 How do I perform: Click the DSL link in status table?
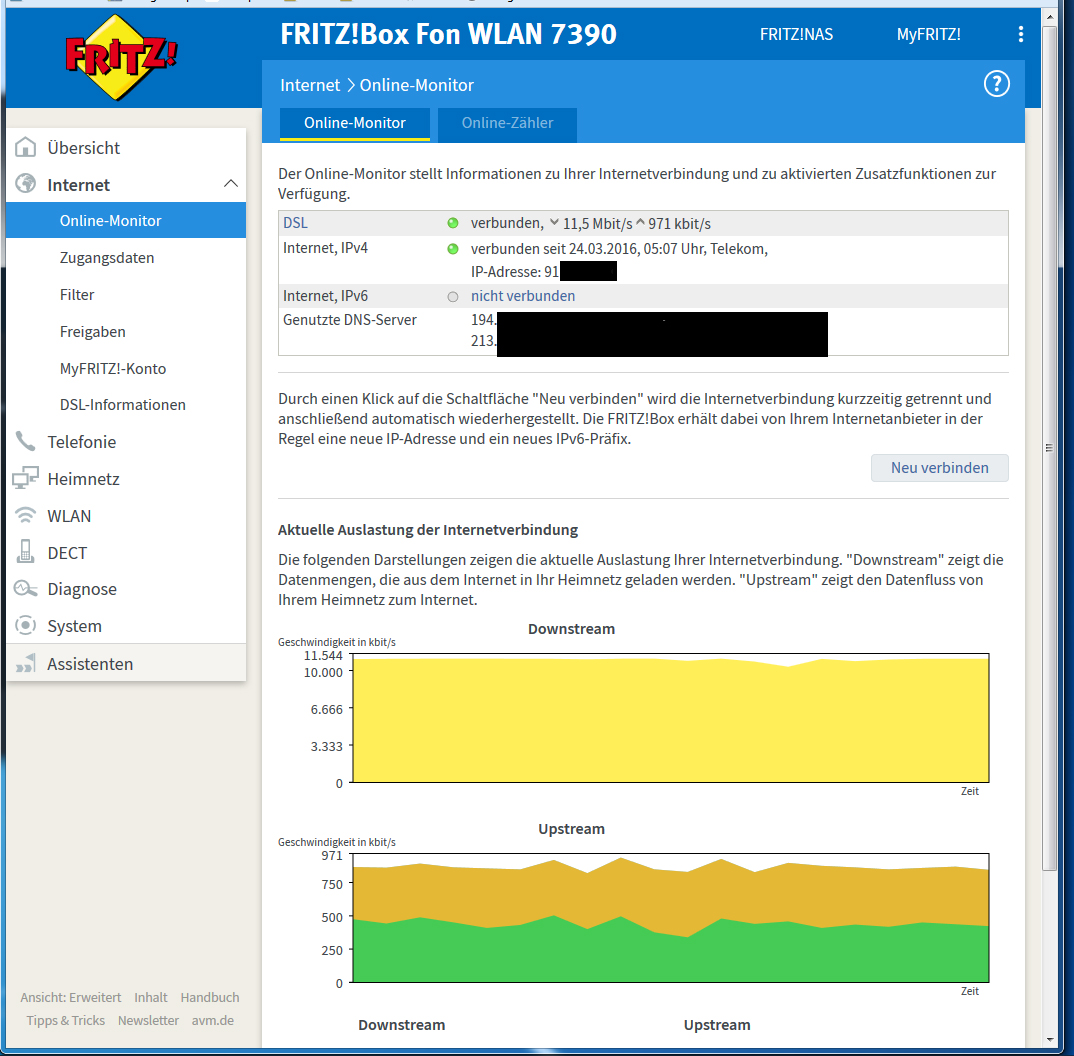295,223
